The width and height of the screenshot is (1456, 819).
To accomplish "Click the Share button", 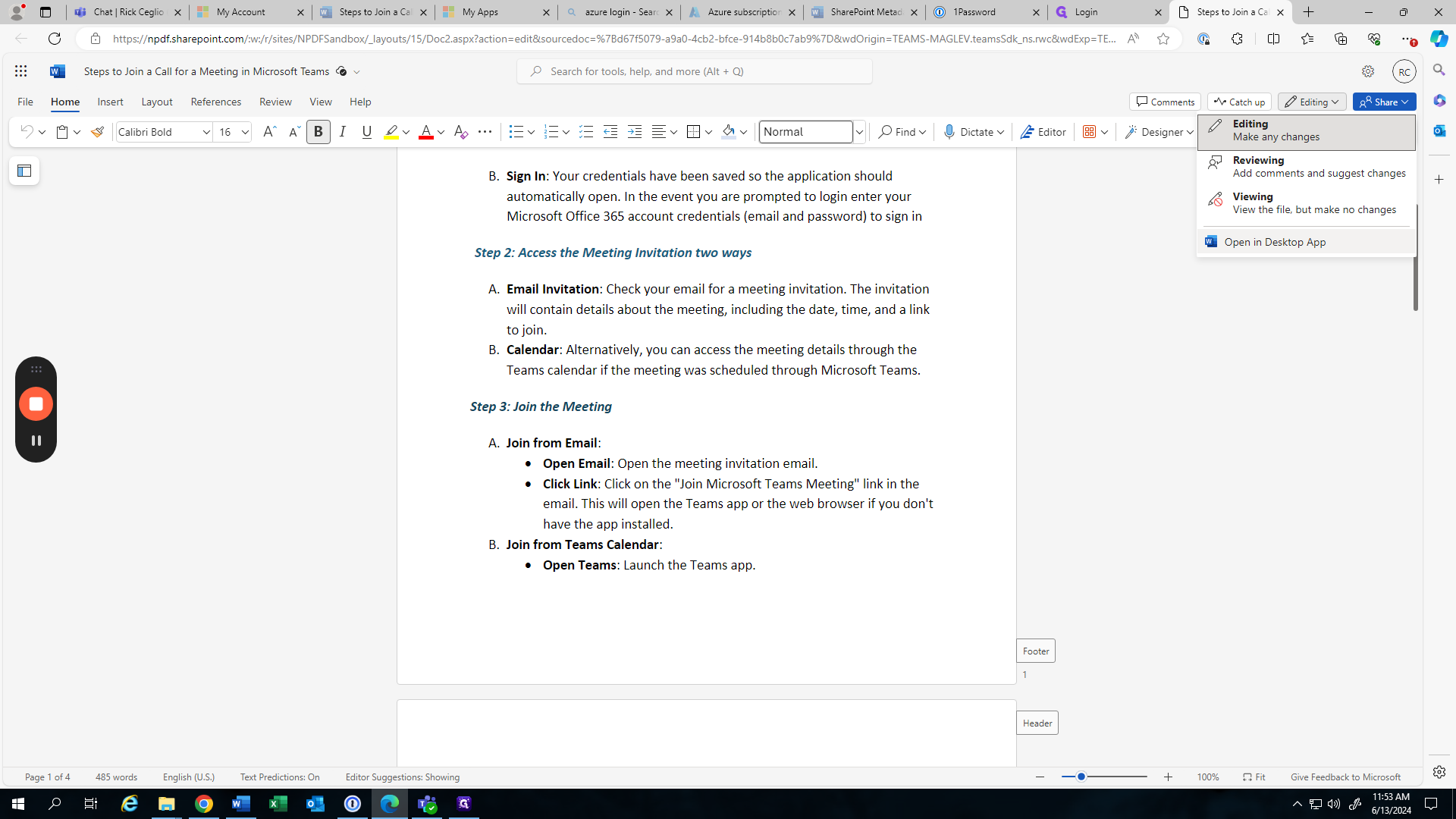I will click(x=1385, y=102).
